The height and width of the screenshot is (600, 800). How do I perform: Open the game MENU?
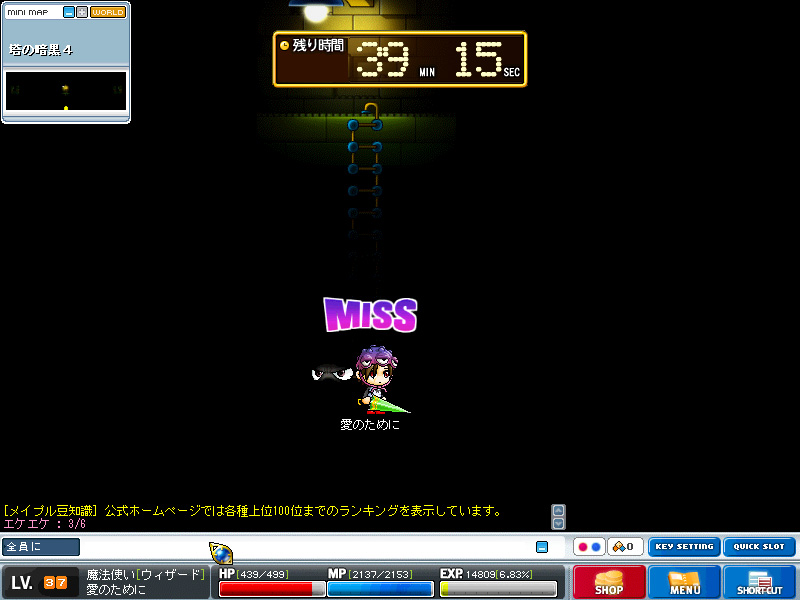click(685, 582)
